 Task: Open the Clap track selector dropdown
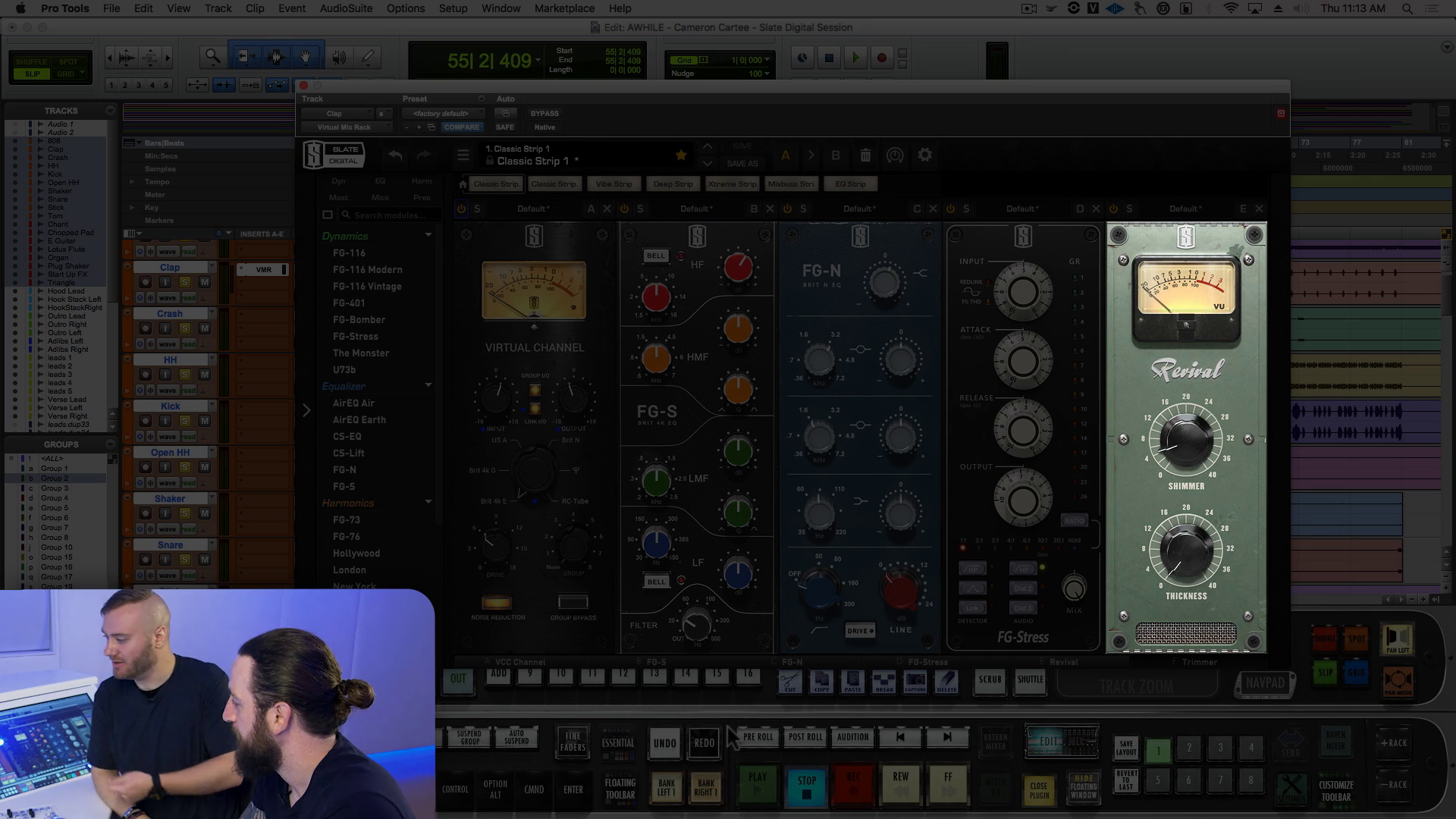[x=337, y=114]
